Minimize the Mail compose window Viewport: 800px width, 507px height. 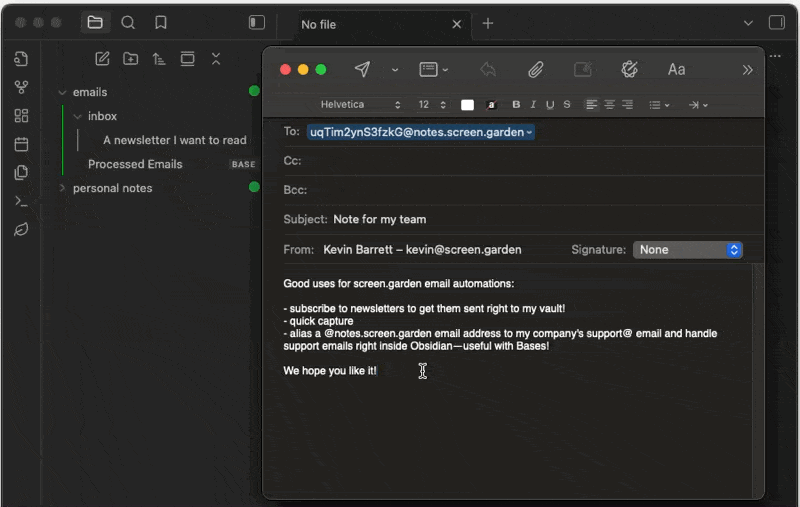point(303,69)
